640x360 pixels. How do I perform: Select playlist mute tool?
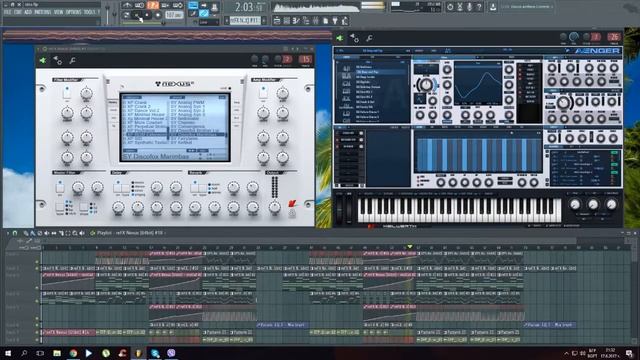pyautogui.click(x=47, y=233)
